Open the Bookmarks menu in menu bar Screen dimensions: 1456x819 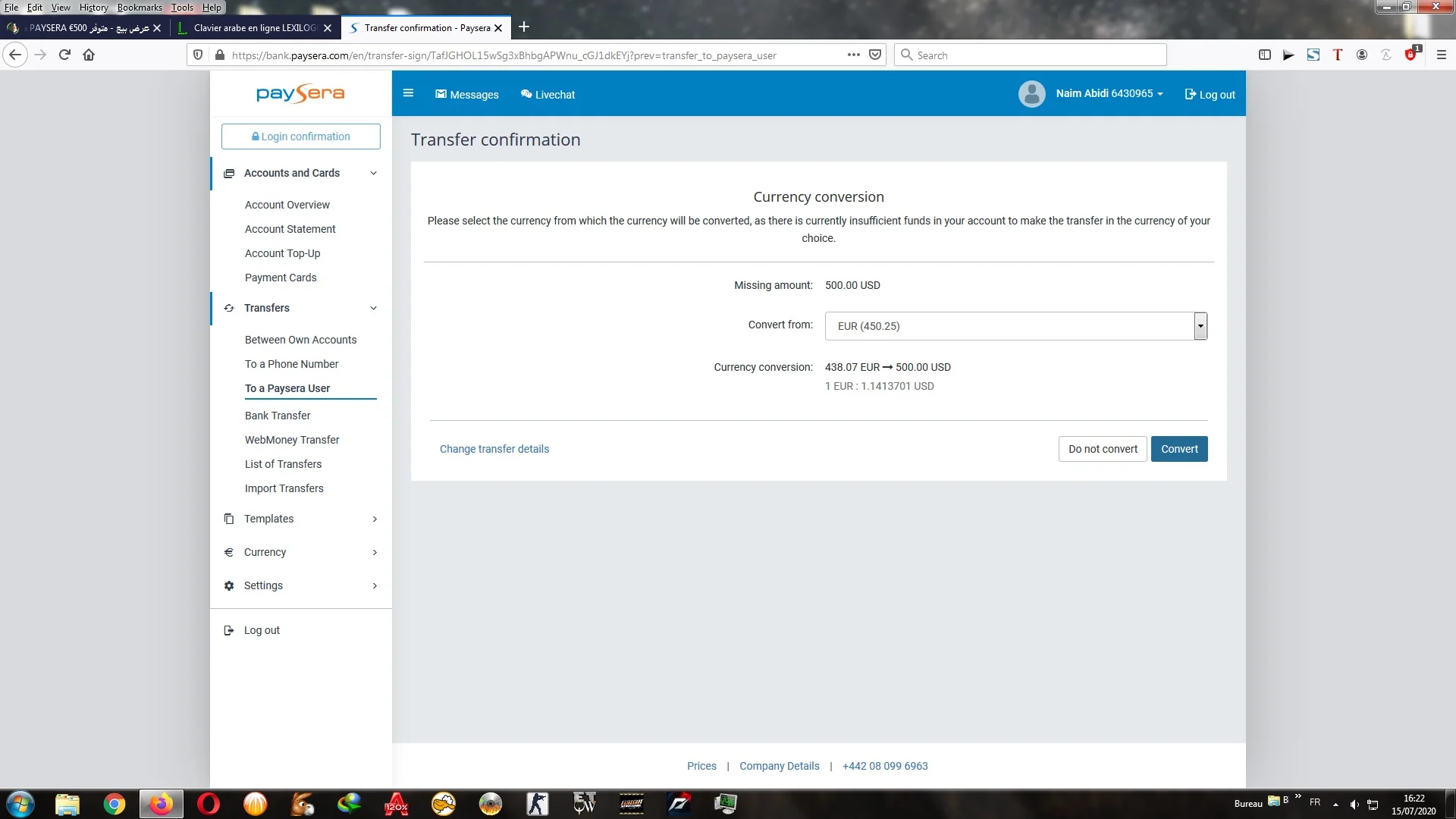pos(140,8)
